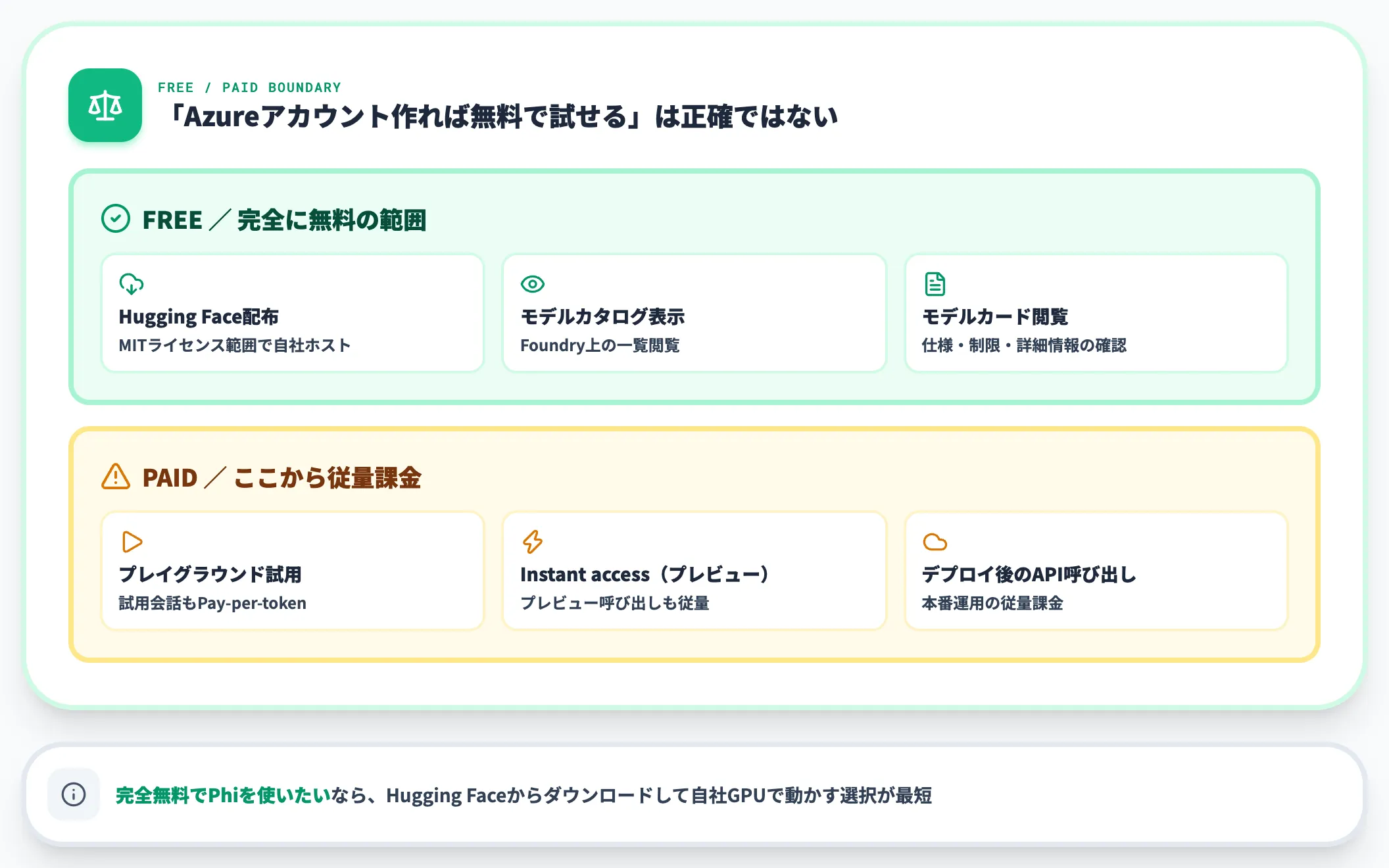Click the warning triangle icon beside PAID
The width and height of the screenshot is (1389, 868).
[x=116, y=477]
